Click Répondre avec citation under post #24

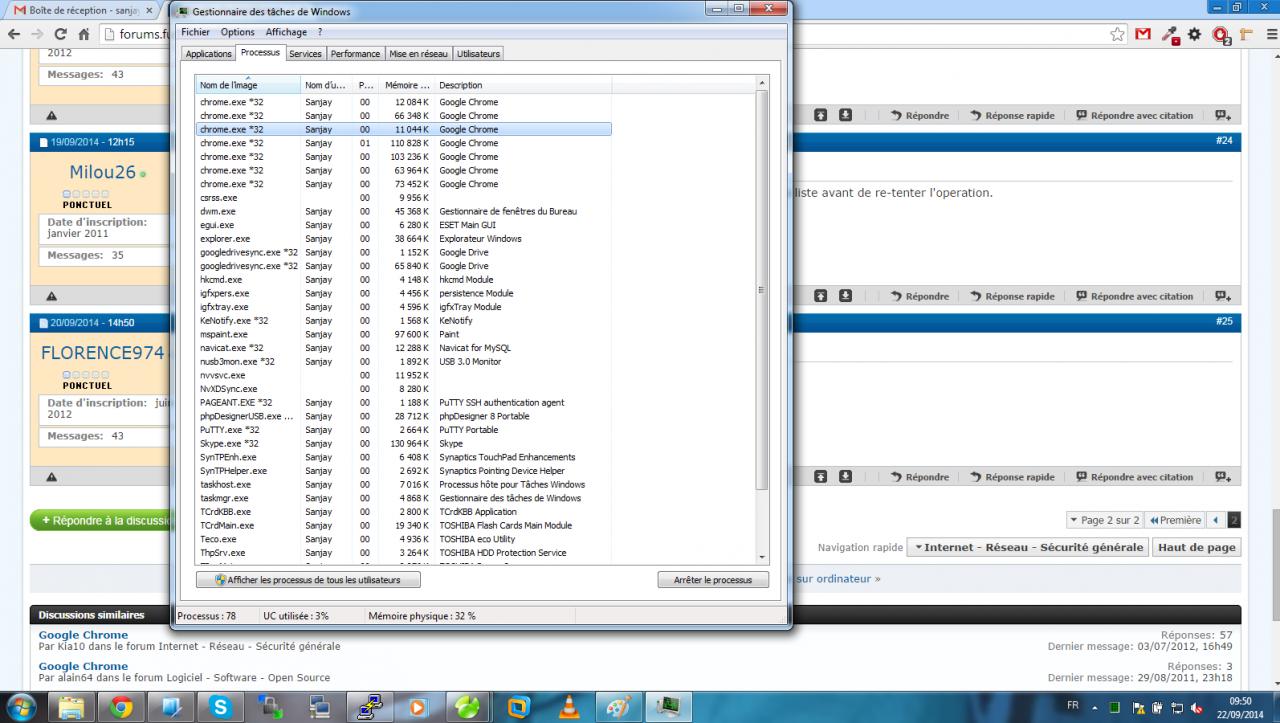coord(1135,296)
